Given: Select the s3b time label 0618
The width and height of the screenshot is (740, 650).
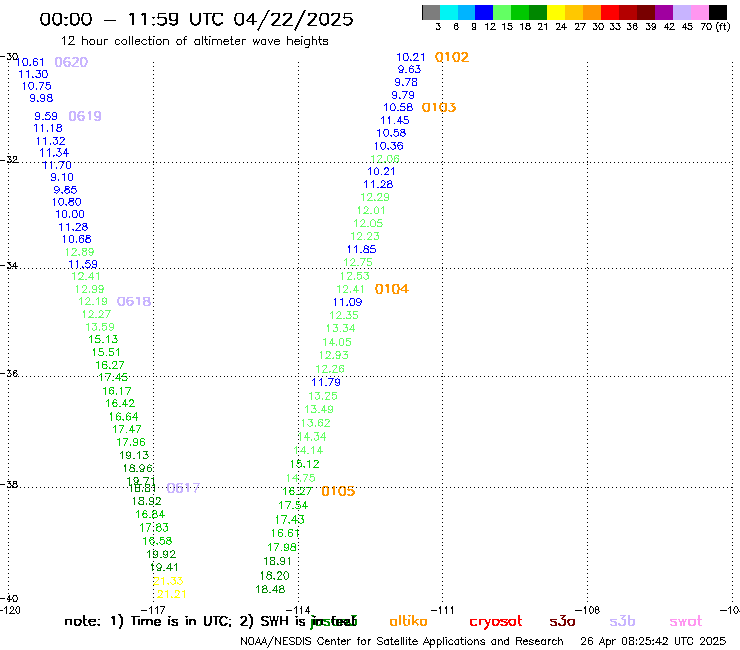Looking at the screenshot, I should (x=134, y=301).
